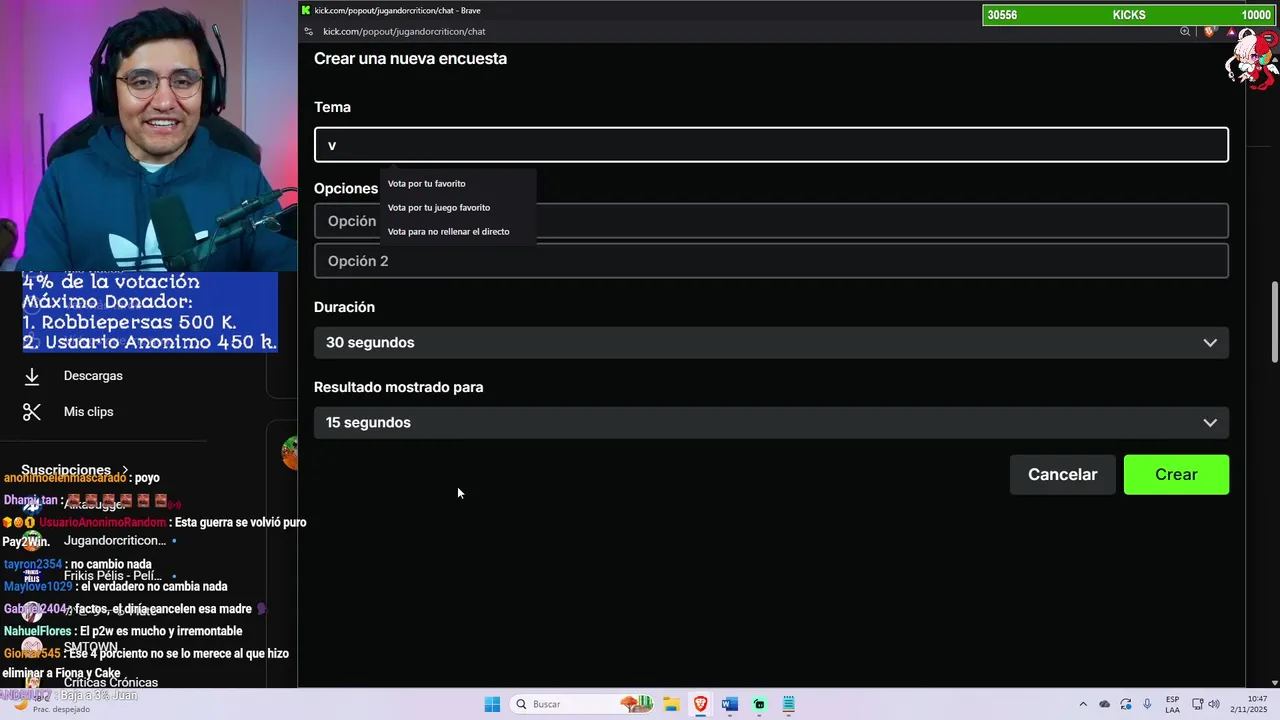The width and height of the screenshot is (1280, 720).
Task: Open the Jugandorcriticon channel subscription
Action: tap(115, 541)
